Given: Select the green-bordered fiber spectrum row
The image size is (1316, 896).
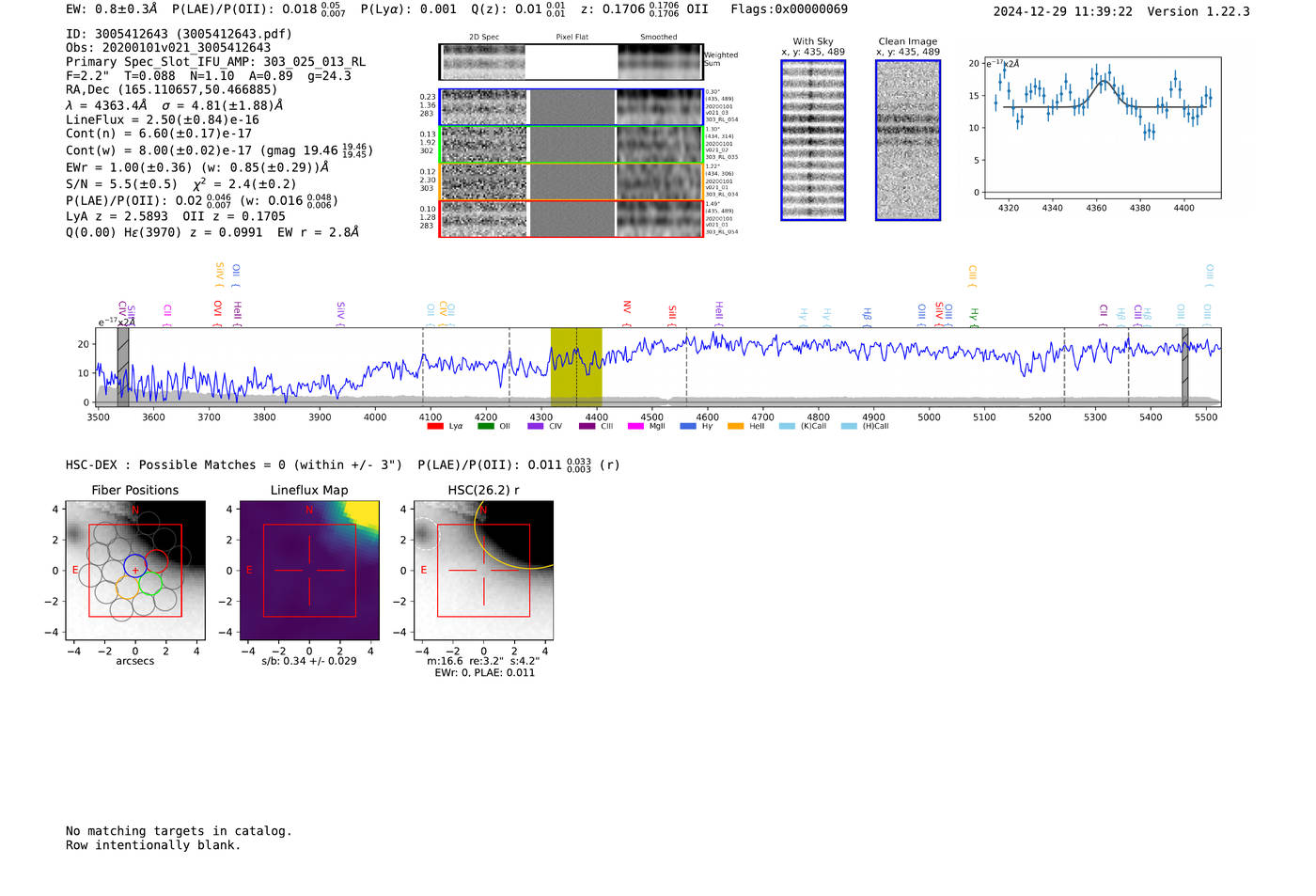Looking at the screenshot, I should 571,145.
